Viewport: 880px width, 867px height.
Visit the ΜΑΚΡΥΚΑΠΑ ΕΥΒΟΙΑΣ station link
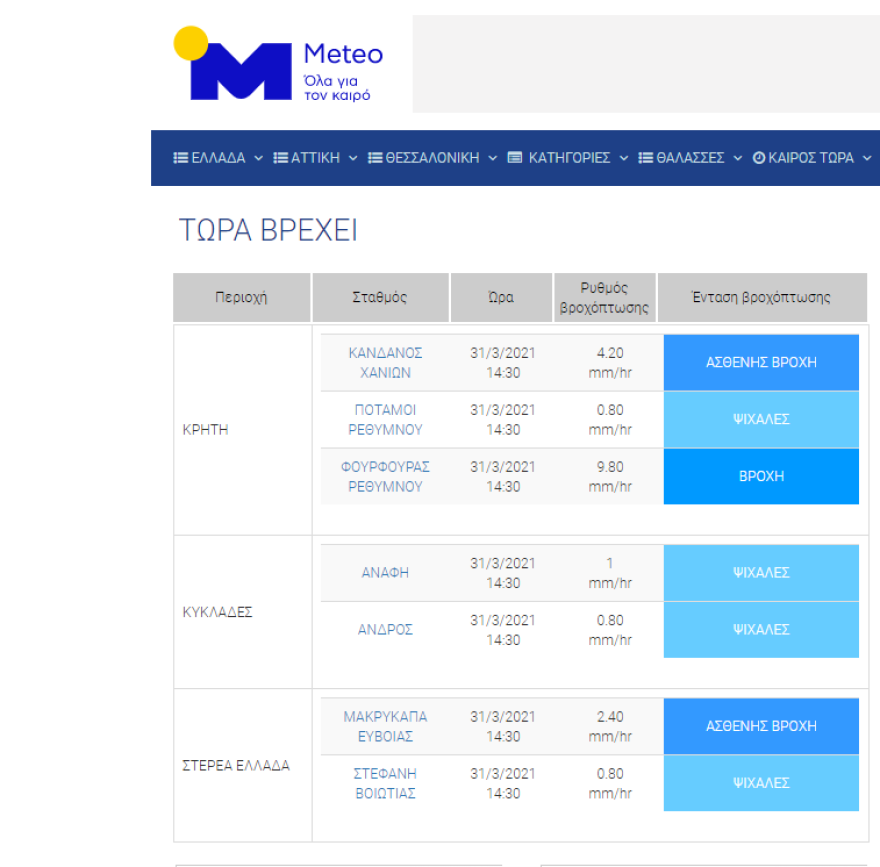click(385, 727)
